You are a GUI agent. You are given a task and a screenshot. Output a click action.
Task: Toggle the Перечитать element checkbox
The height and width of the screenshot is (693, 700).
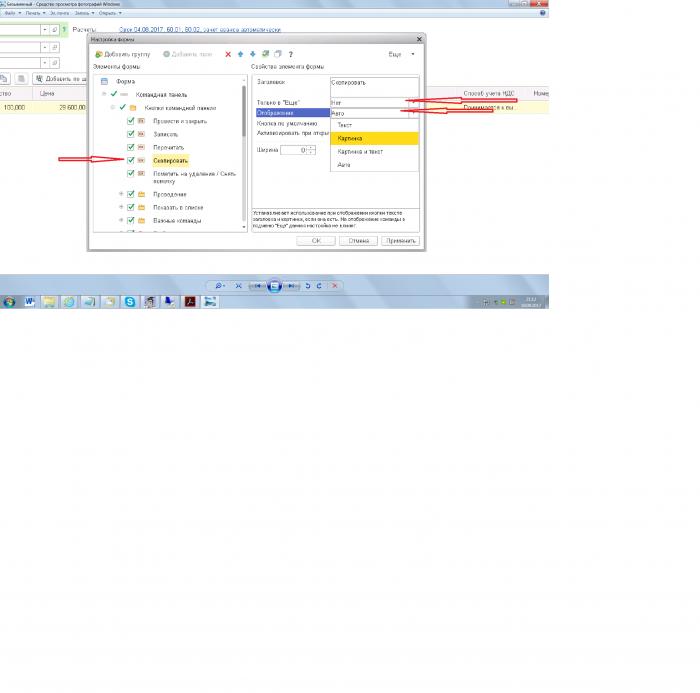[x=130, y=147]
